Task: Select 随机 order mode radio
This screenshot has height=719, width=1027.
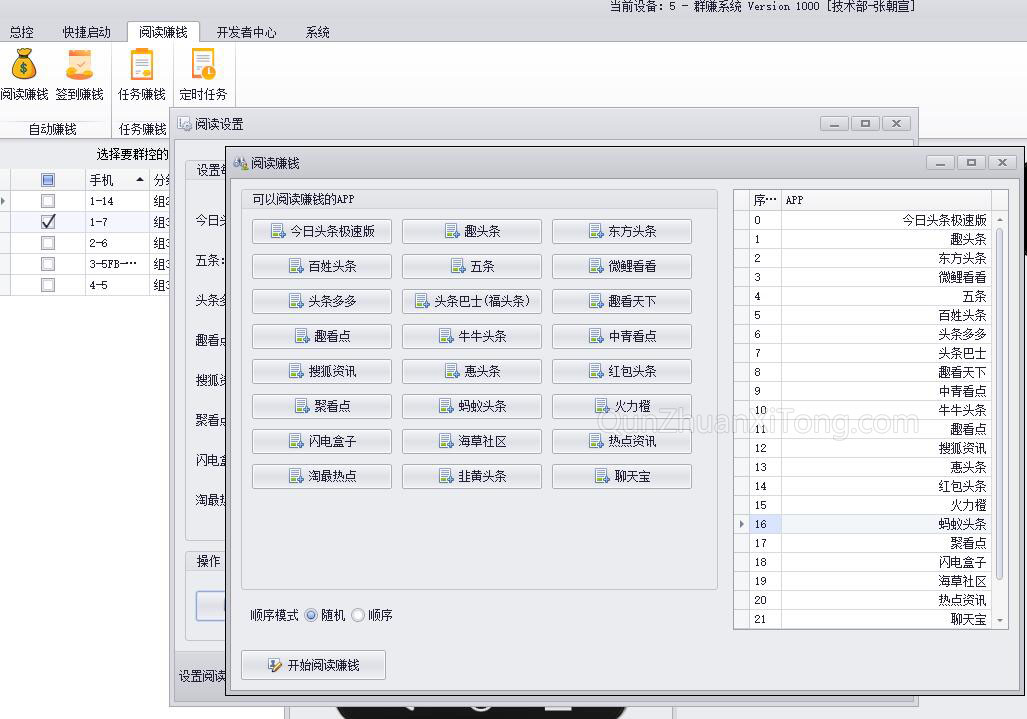Action: tap(311, 615)
